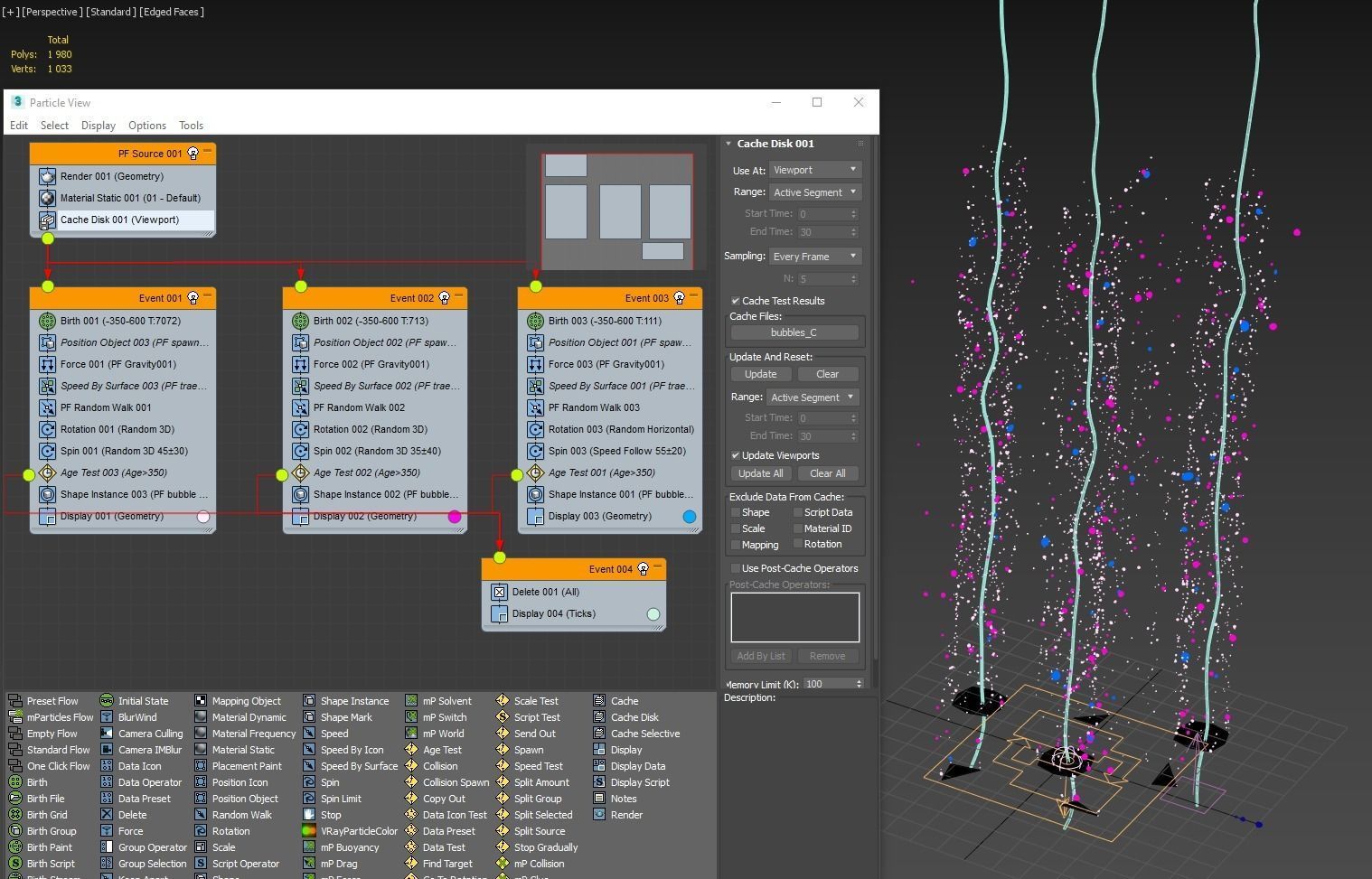
Task: Toggle the Event 004 lightbulb
Action: [643, 569]
